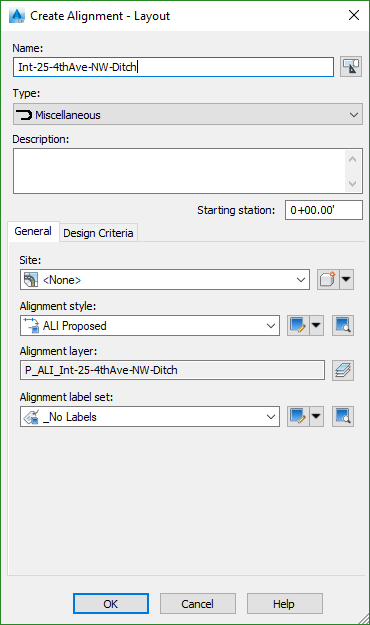Expand the create site options arrow
This screenshot has height=625, width=370.
pyautogui.click(x=346, y=279)
